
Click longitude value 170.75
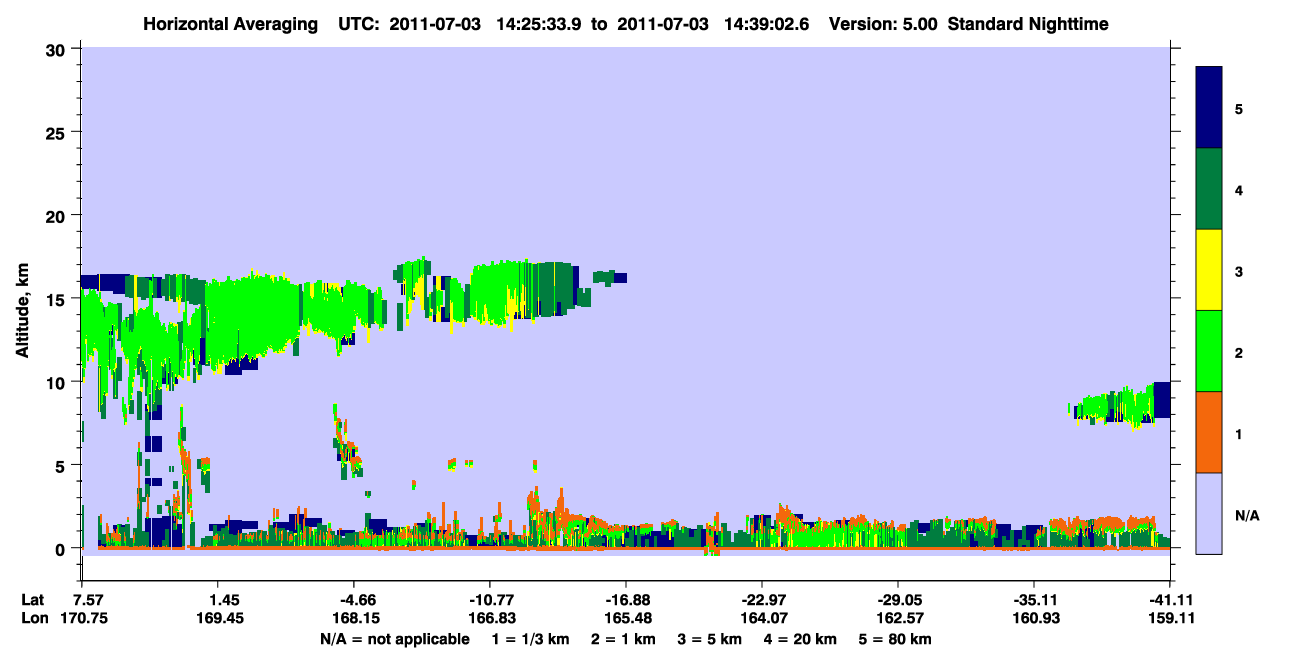[x=82, y=618]
